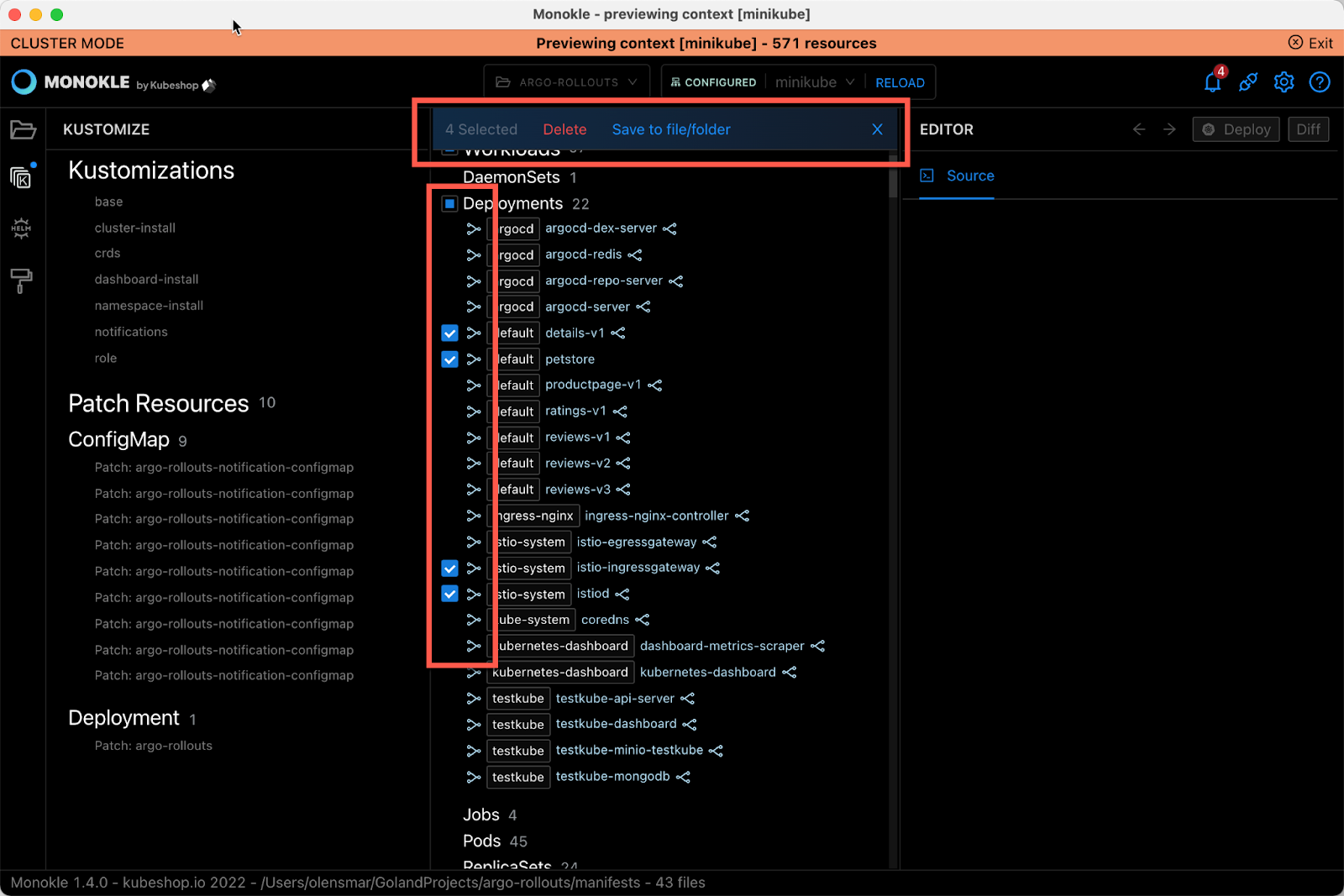1344x896 pixels.
Task: Click outgoing links icon of argocd-redis
Action: point(635,254)
